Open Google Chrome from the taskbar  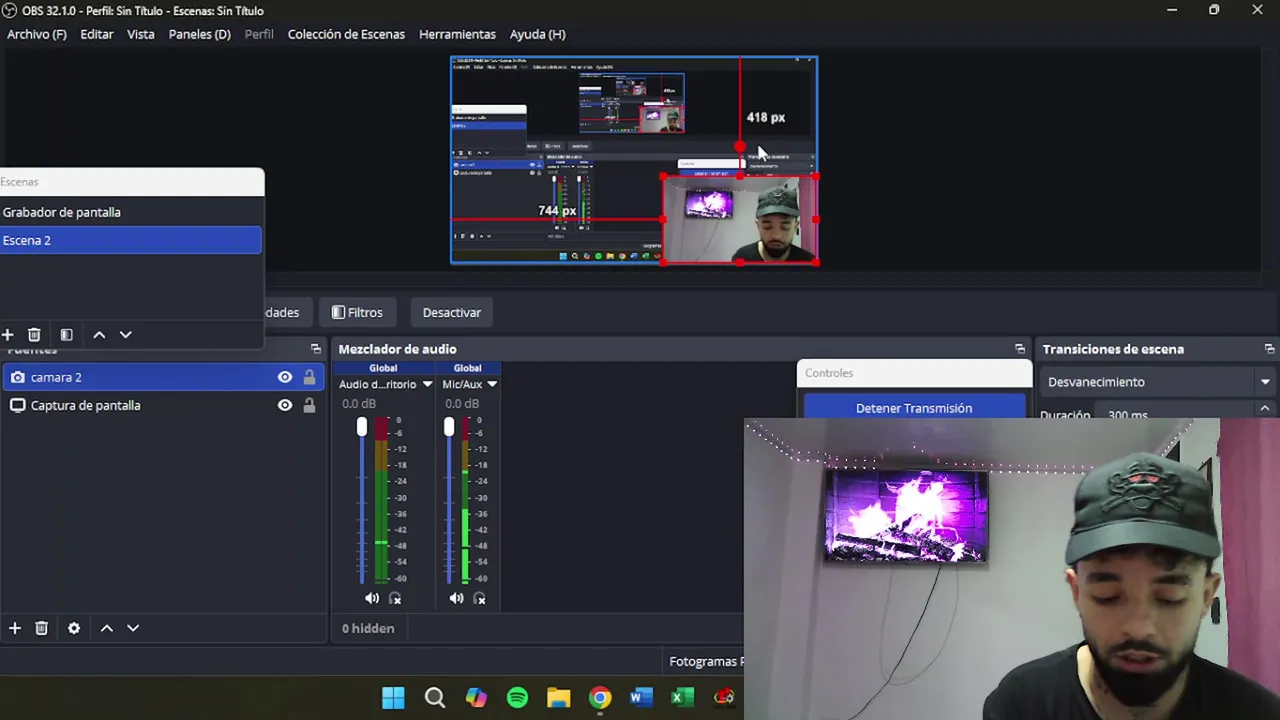tap(599, 697)
